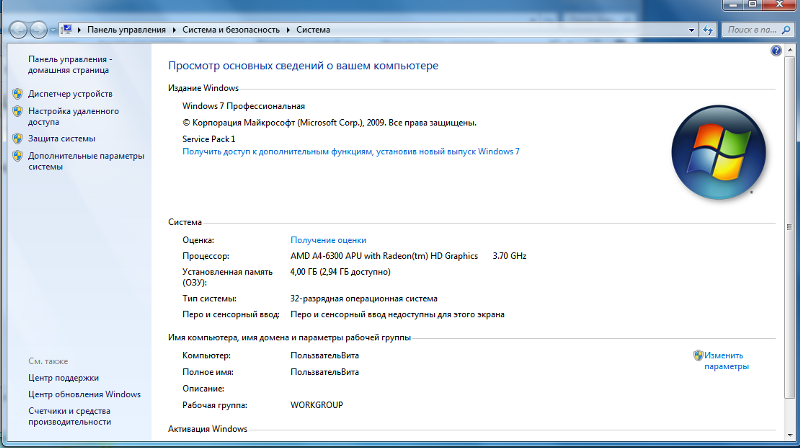Go to Панель управления breadcrumb
This screenshot has width=800, height=448.
[x=127, y=30]
